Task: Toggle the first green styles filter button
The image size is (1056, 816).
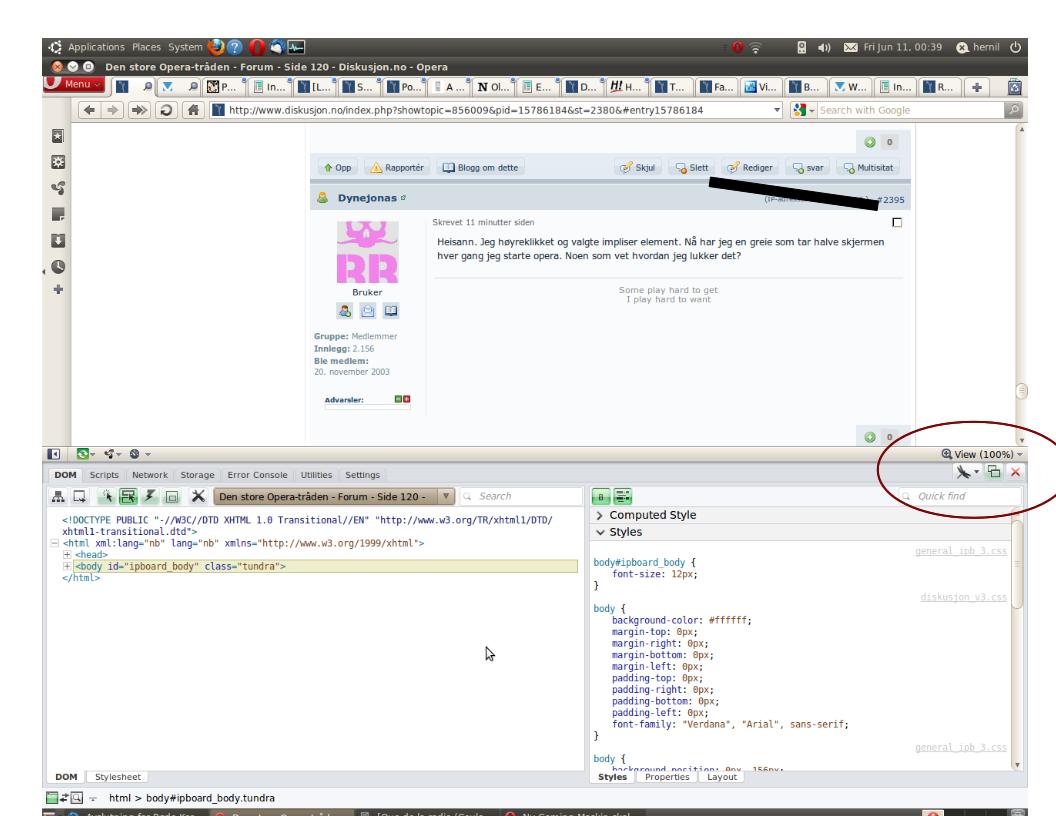Action: 601,497
